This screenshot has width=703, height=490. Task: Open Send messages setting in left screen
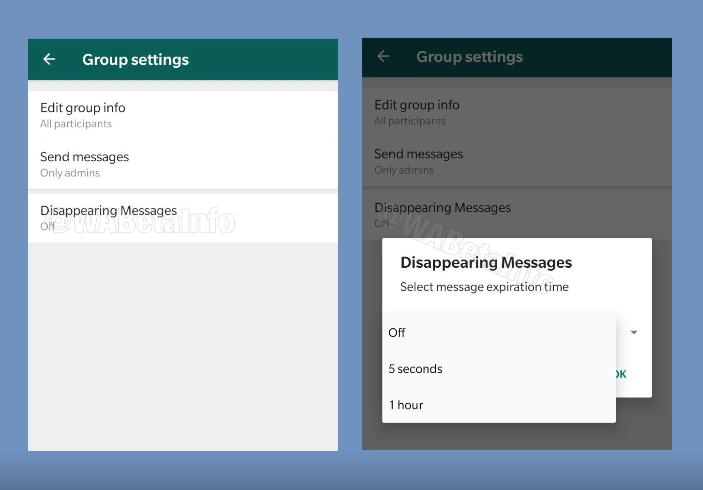183,165
